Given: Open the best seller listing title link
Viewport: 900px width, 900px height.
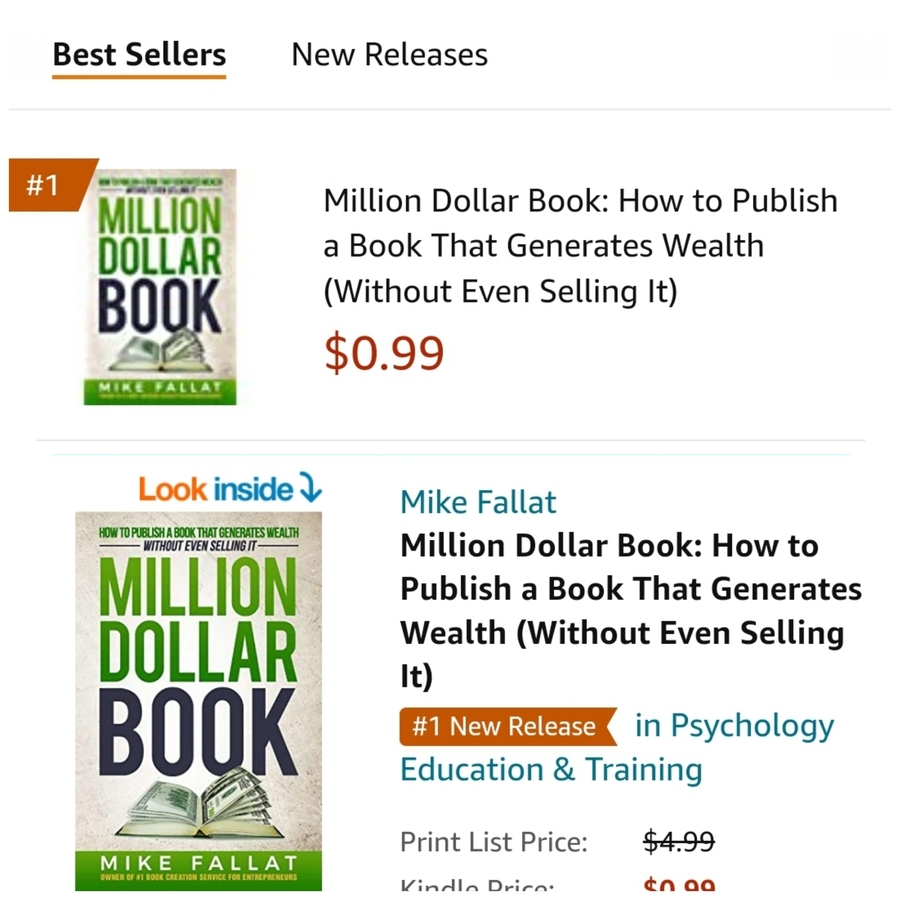Looking at the screenshot, I should [580, 246].
